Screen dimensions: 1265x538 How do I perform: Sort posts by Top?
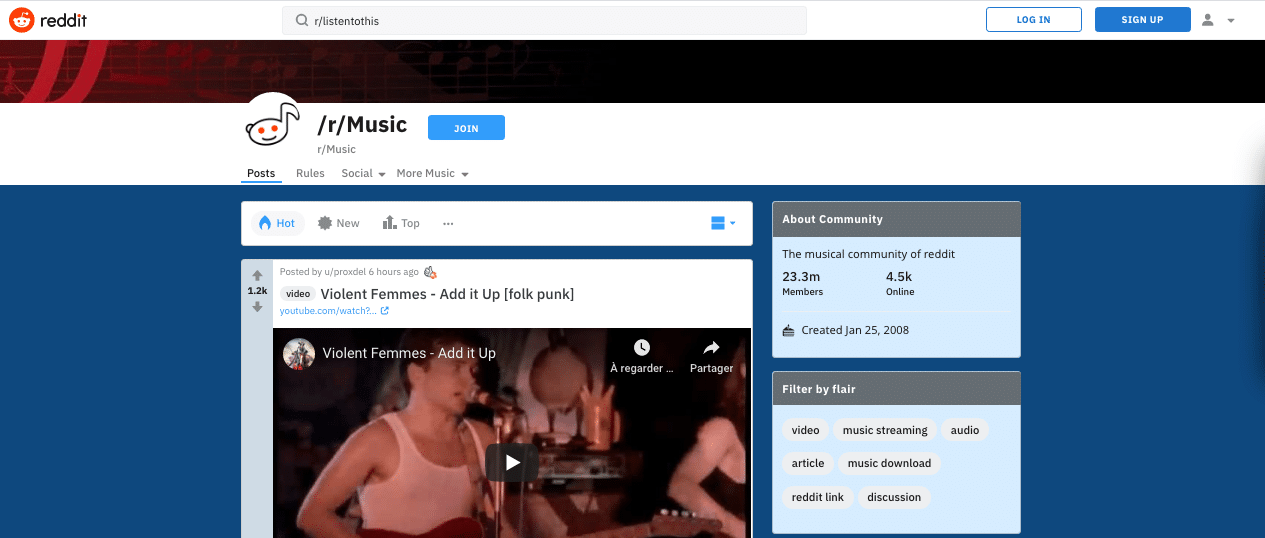pos(401,223)
